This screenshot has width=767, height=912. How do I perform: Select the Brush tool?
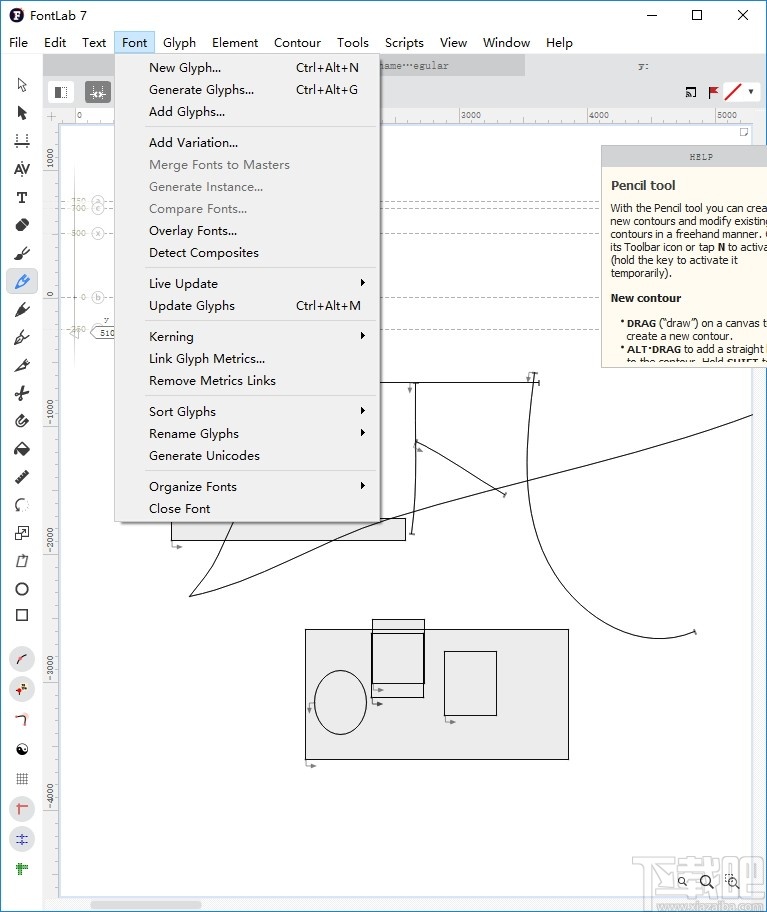pyautogui.click(x=22, y=254)
